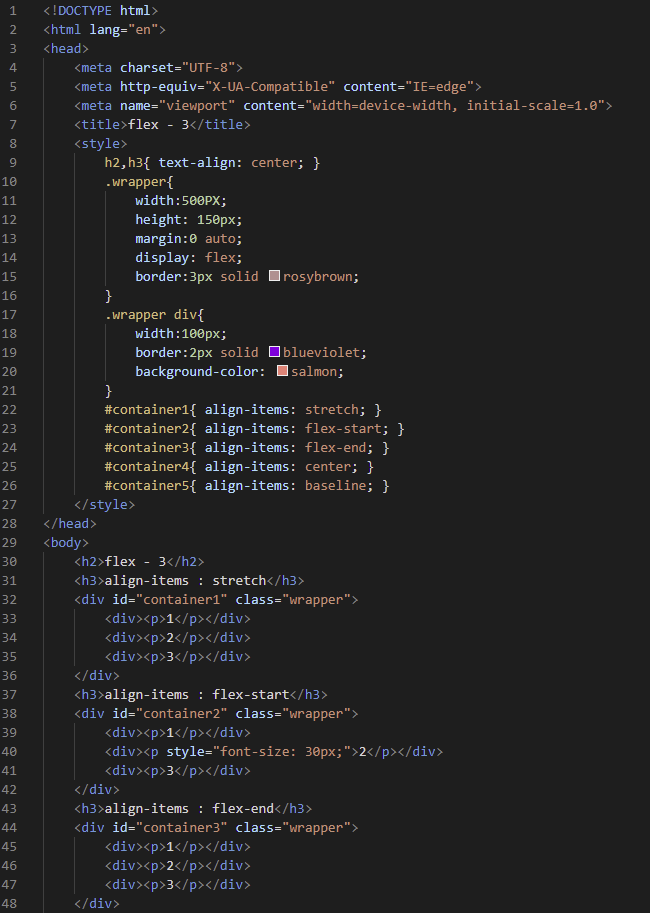Click the margin:0 auto declaration
Image resolution: width=650 pixels, height=913 pixels.
[189, 238]
